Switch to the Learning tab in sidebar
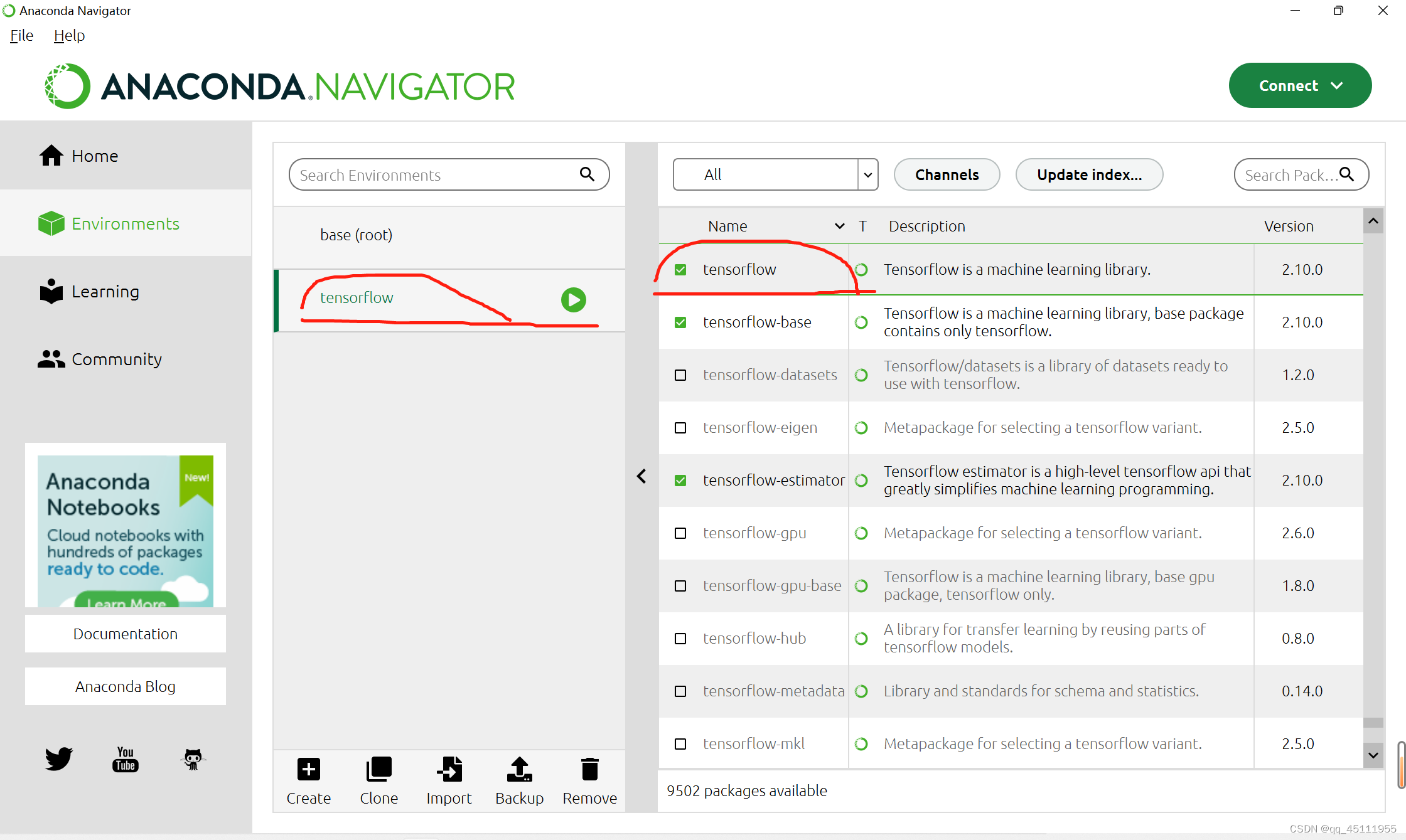1406x840 pixels. pyautogui.click(x=105, y=292)
